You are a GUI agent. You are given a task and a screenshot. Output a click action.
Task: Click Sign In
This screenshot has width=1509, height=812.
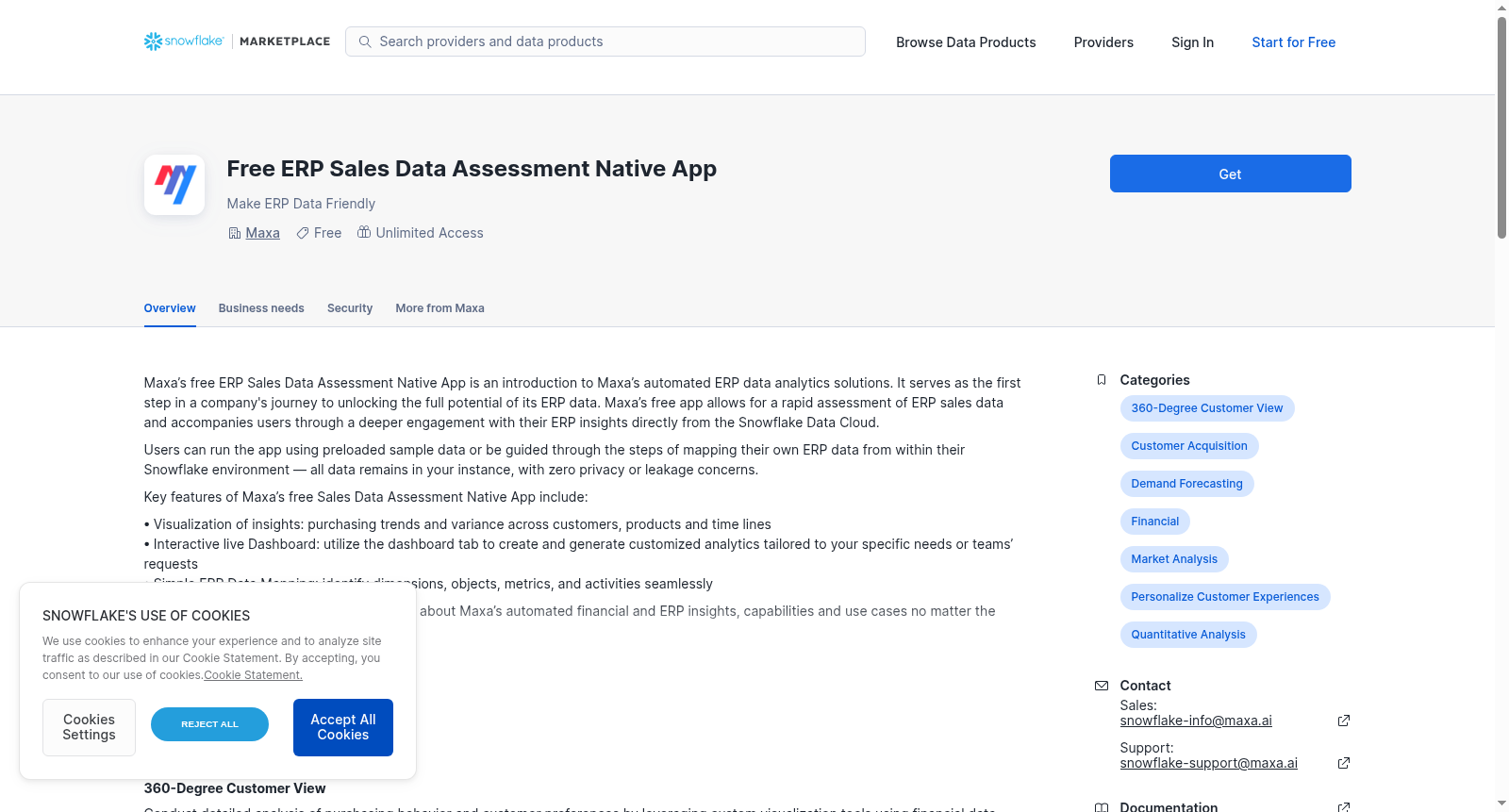point(1192,42)
